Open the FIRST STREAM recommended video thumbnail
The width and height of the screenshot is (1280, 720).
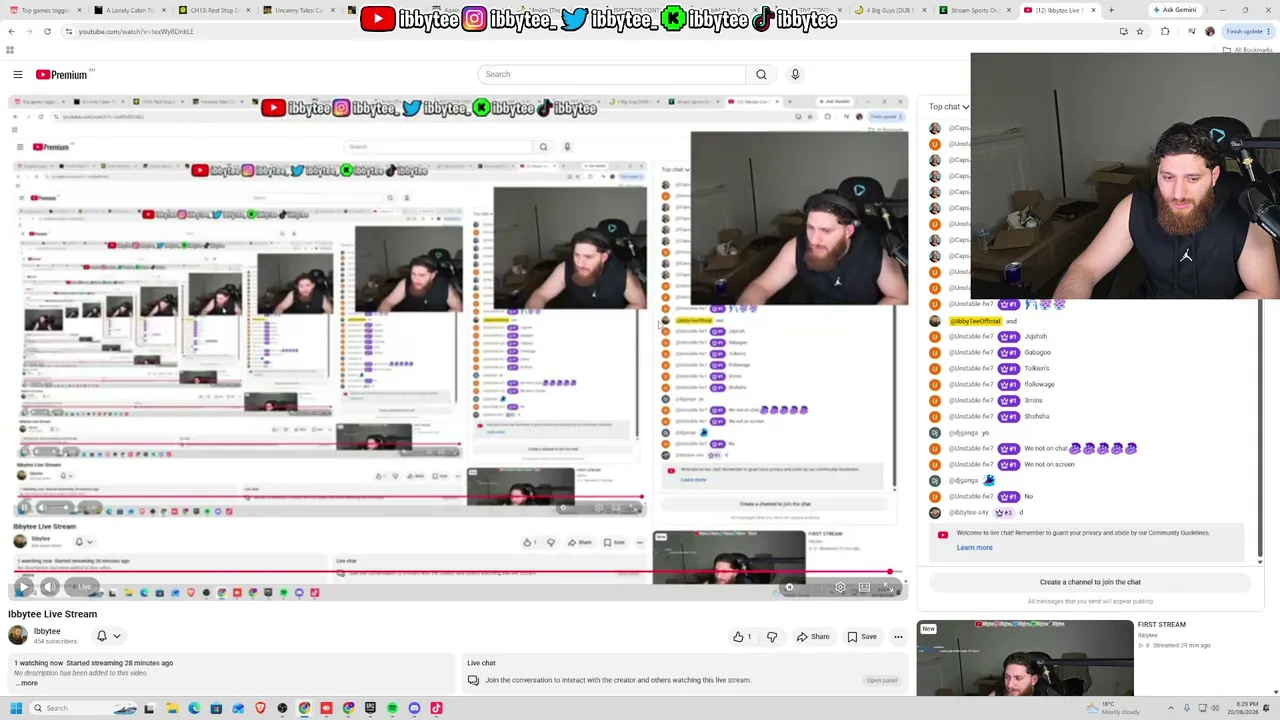tap(1025, 658)
